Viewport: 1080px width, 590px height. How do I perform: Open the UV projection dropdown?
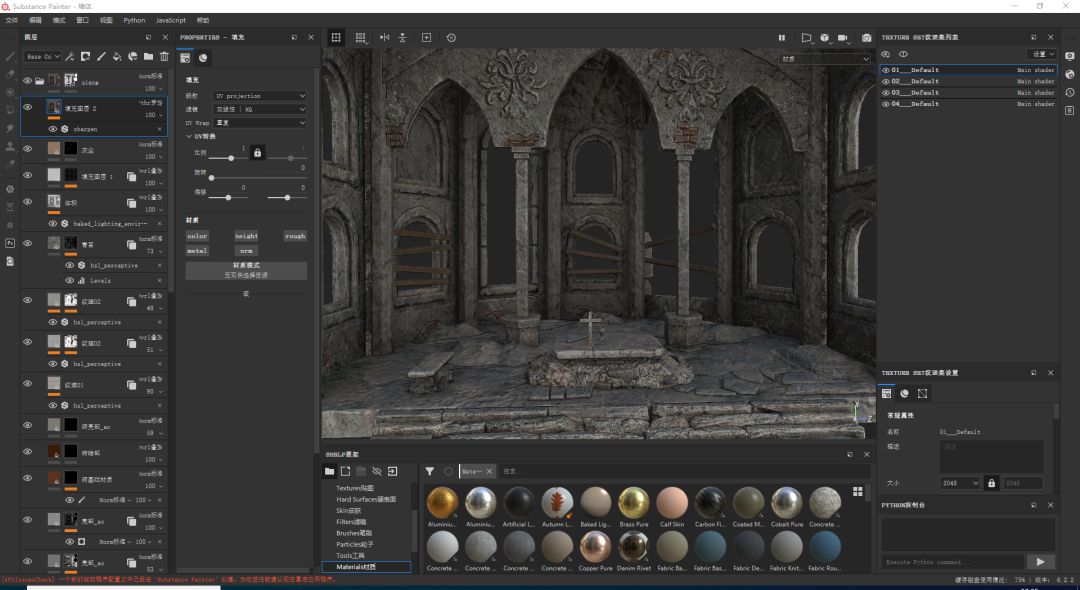pyautogui.click(x=261, y=96)
